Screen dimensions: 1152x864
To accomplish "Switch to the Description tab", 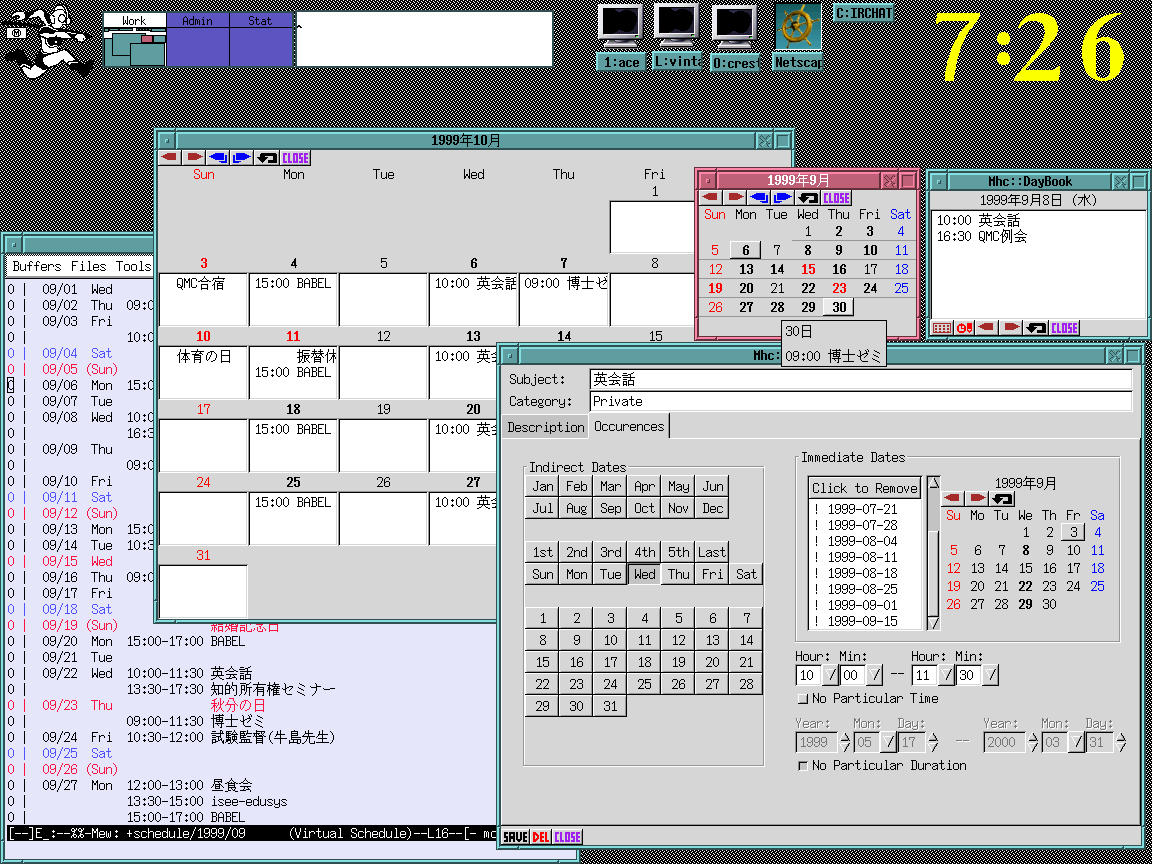I will [x=545, y=427].
